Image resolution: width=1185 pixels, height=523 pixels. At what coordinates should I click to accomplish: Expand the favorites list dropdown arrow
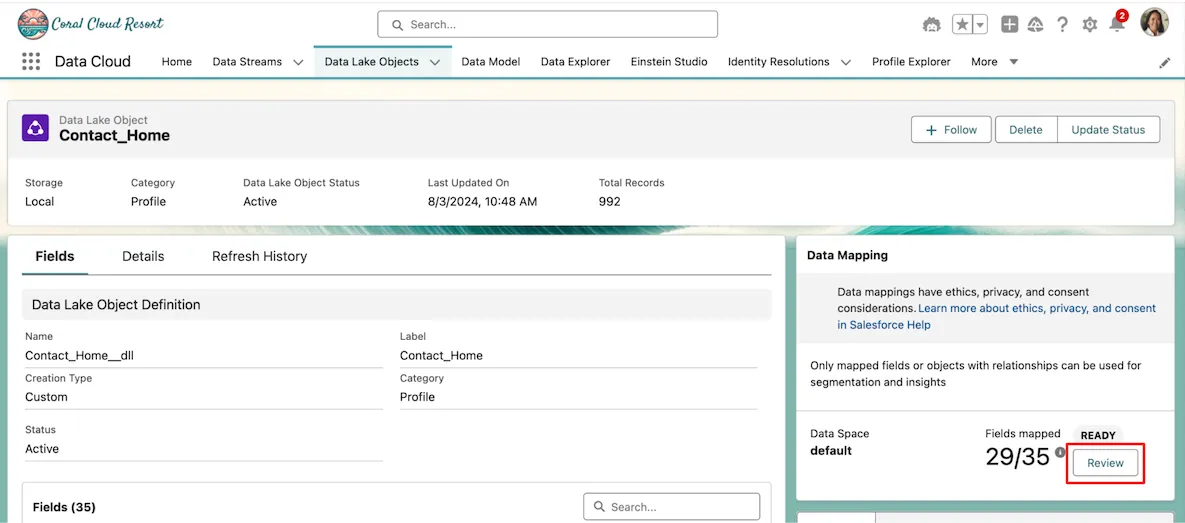980,24
